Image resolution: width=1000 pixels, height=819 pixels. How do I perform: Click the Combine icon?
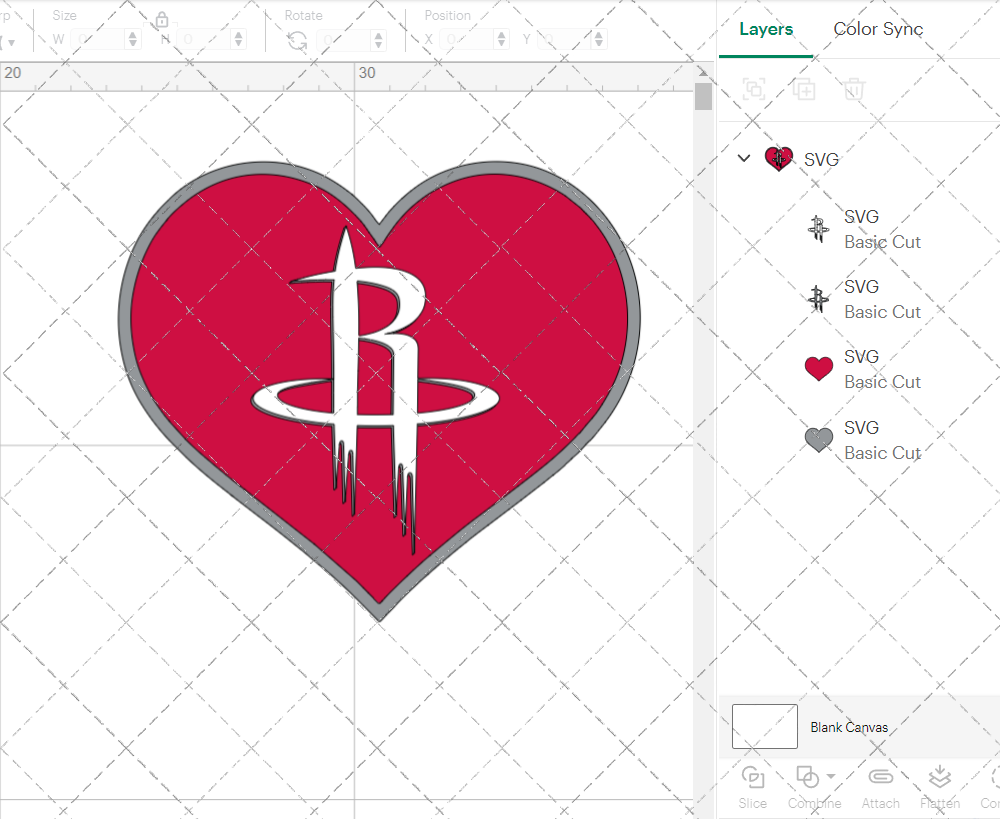(807, 776)
